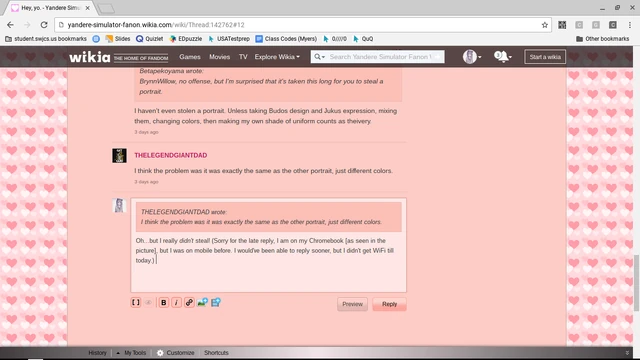640x360 pixels.
Task: Click the Wikia logo
Action: tap(89, 57)
